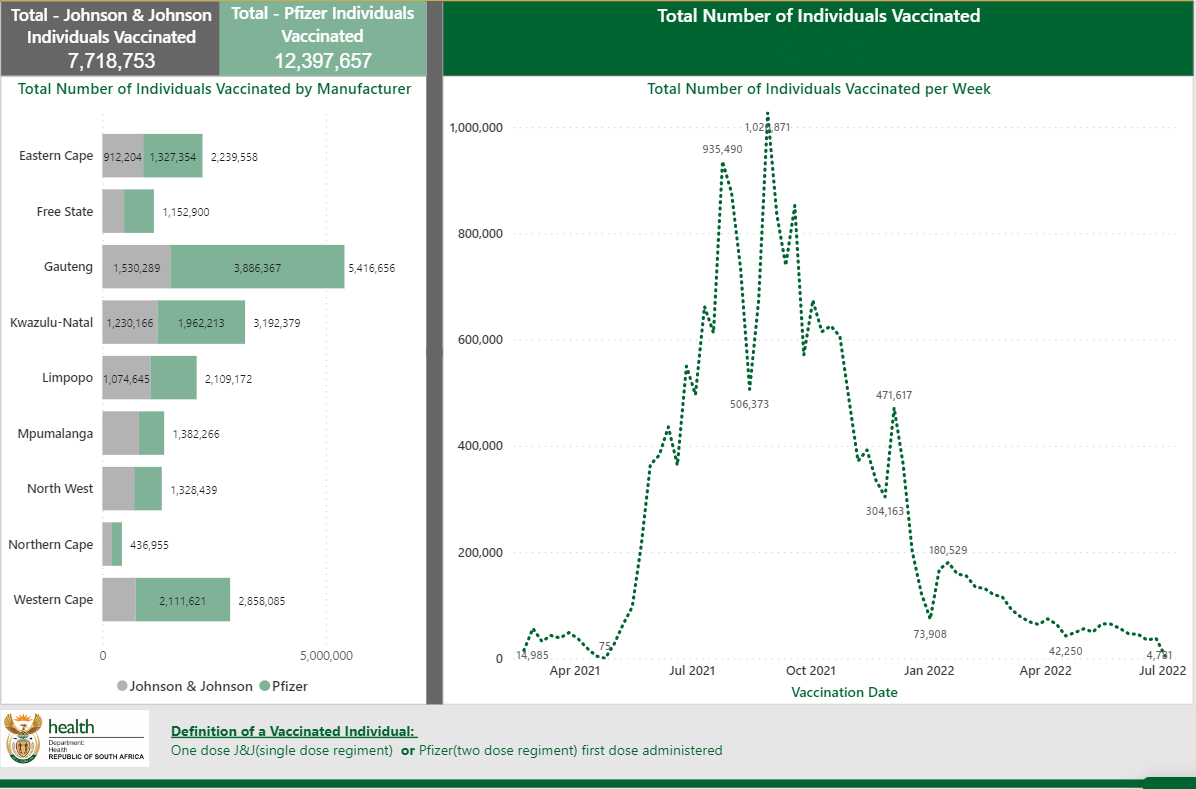Select North West green Pfizer bar segment
Screen dimensions: 1196x789
click(x=148, y=488)
